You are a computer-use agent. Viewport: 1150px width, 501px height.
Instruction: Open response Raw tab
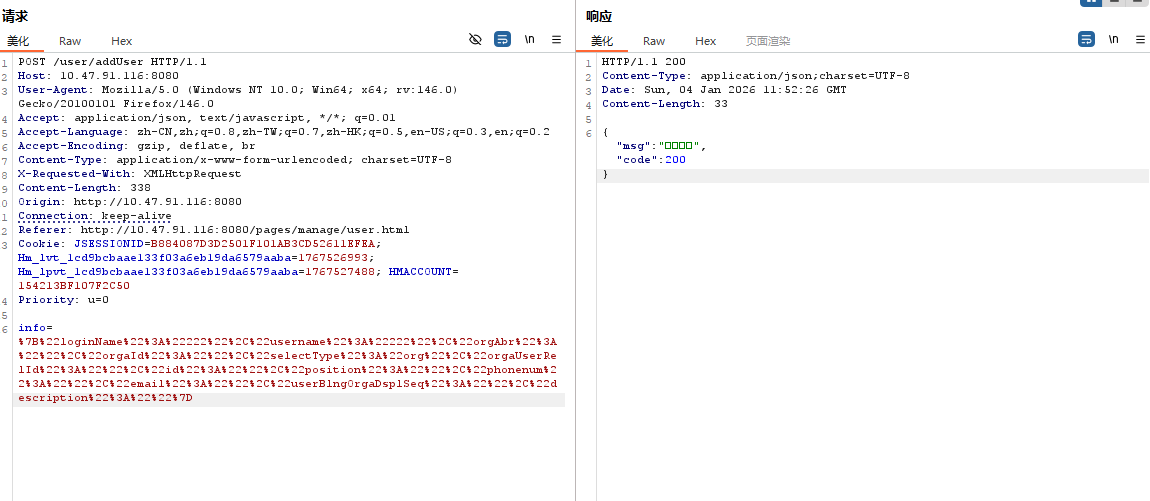pyautogui.click(x=654, y=41)
